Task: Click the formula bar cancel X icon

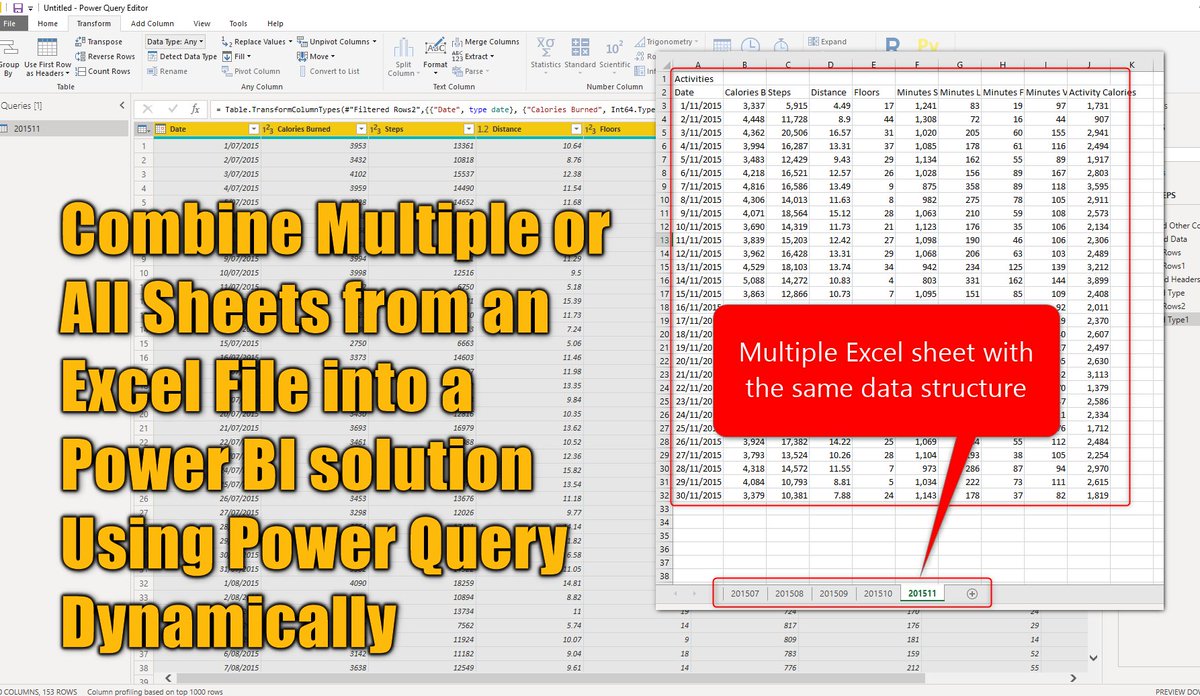Action: point(148,109)
